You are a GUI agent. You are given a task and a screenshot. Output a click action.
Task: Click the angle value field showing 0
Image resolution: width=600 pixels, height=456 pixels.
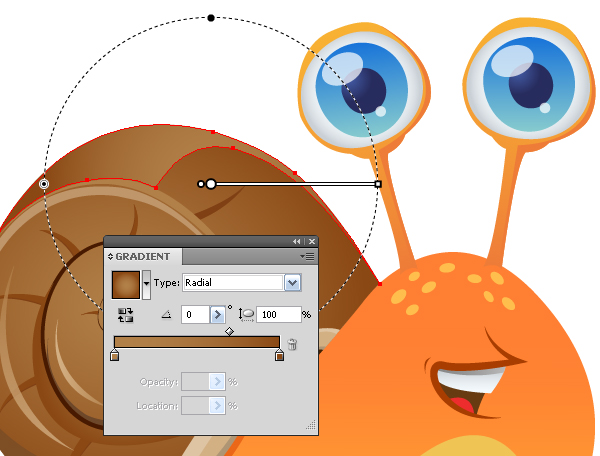195,314
